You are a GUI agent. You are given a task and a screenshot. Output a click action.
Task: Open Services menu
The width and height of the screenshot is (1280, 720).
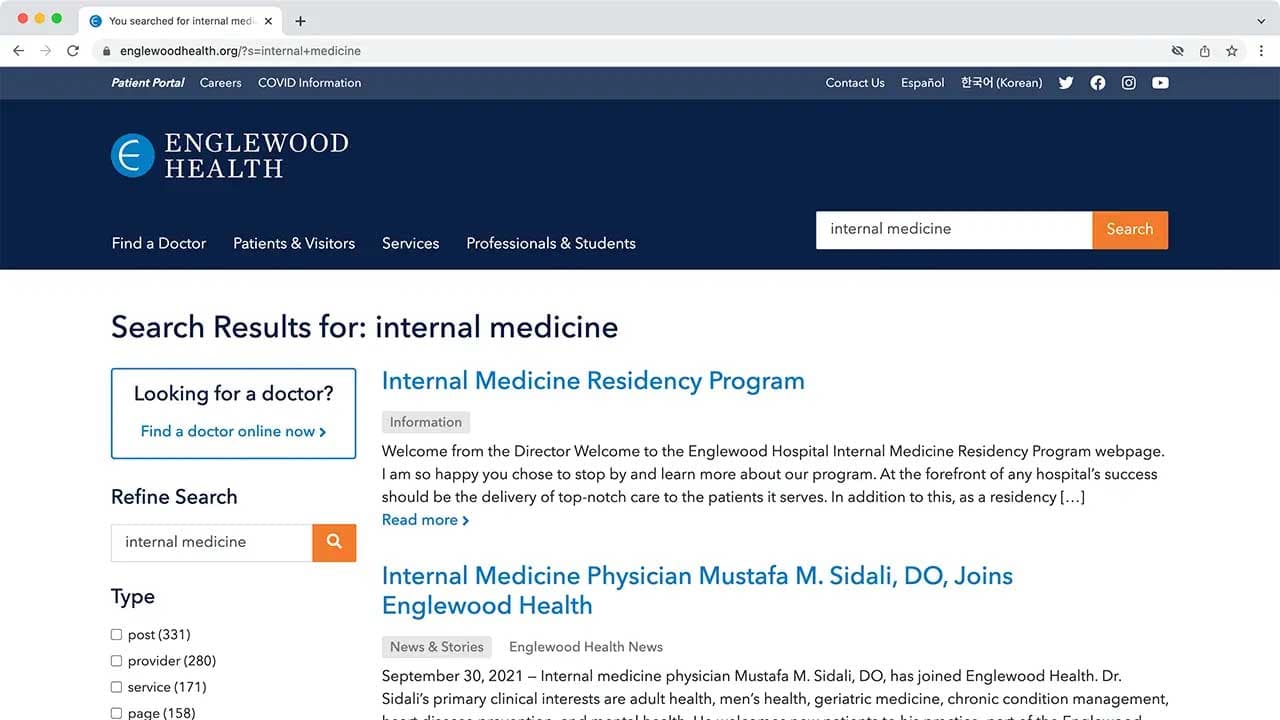(x=410, y=243)
